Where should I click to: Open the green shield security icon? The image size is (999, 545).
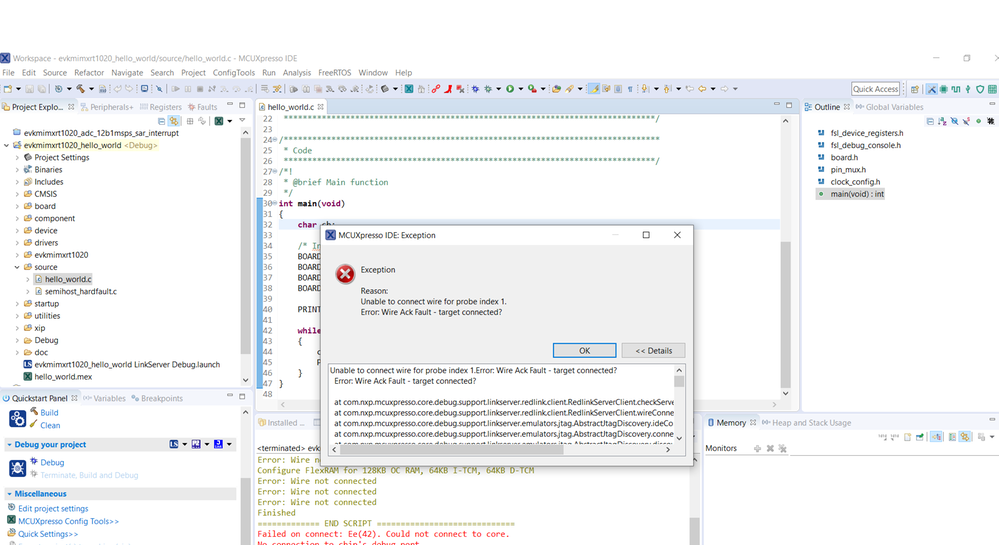tap(980, 89)
